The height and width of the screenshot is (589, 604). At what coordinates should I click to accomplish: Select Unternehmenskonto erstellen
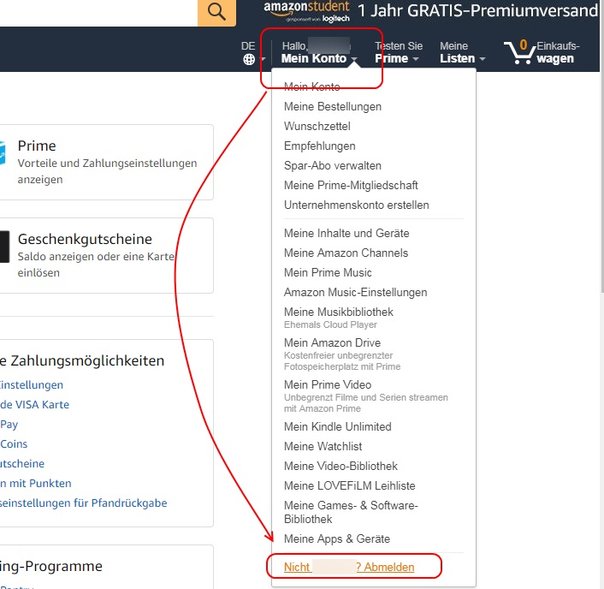[x=356, y=205]
